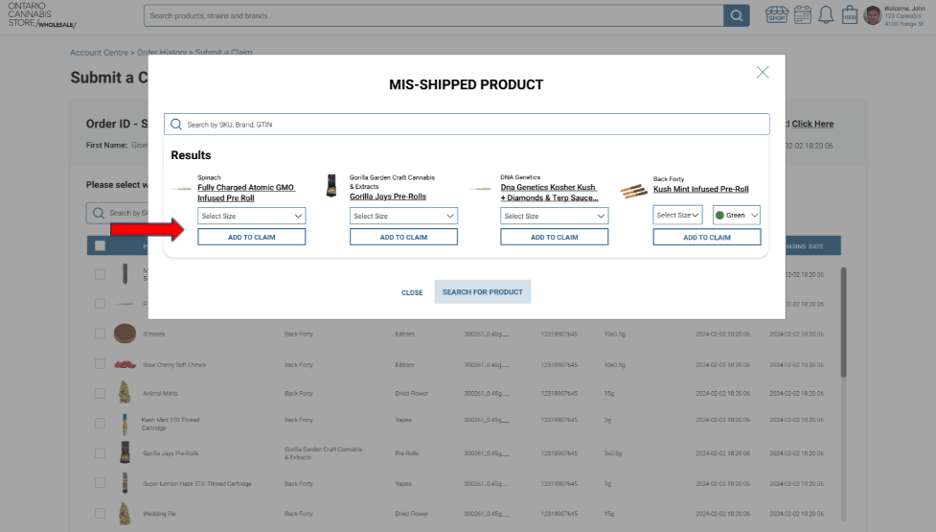Click 'Pre Rolls' in background Gorilla Jays row
The image size is (936, 532).
coord(407,453)
